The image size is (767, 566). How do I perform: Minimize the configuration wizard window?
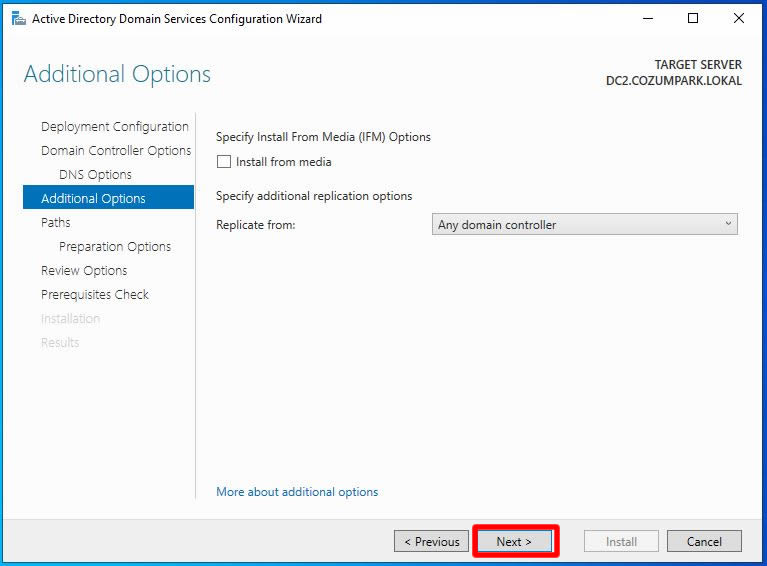[x=647, y=18]
